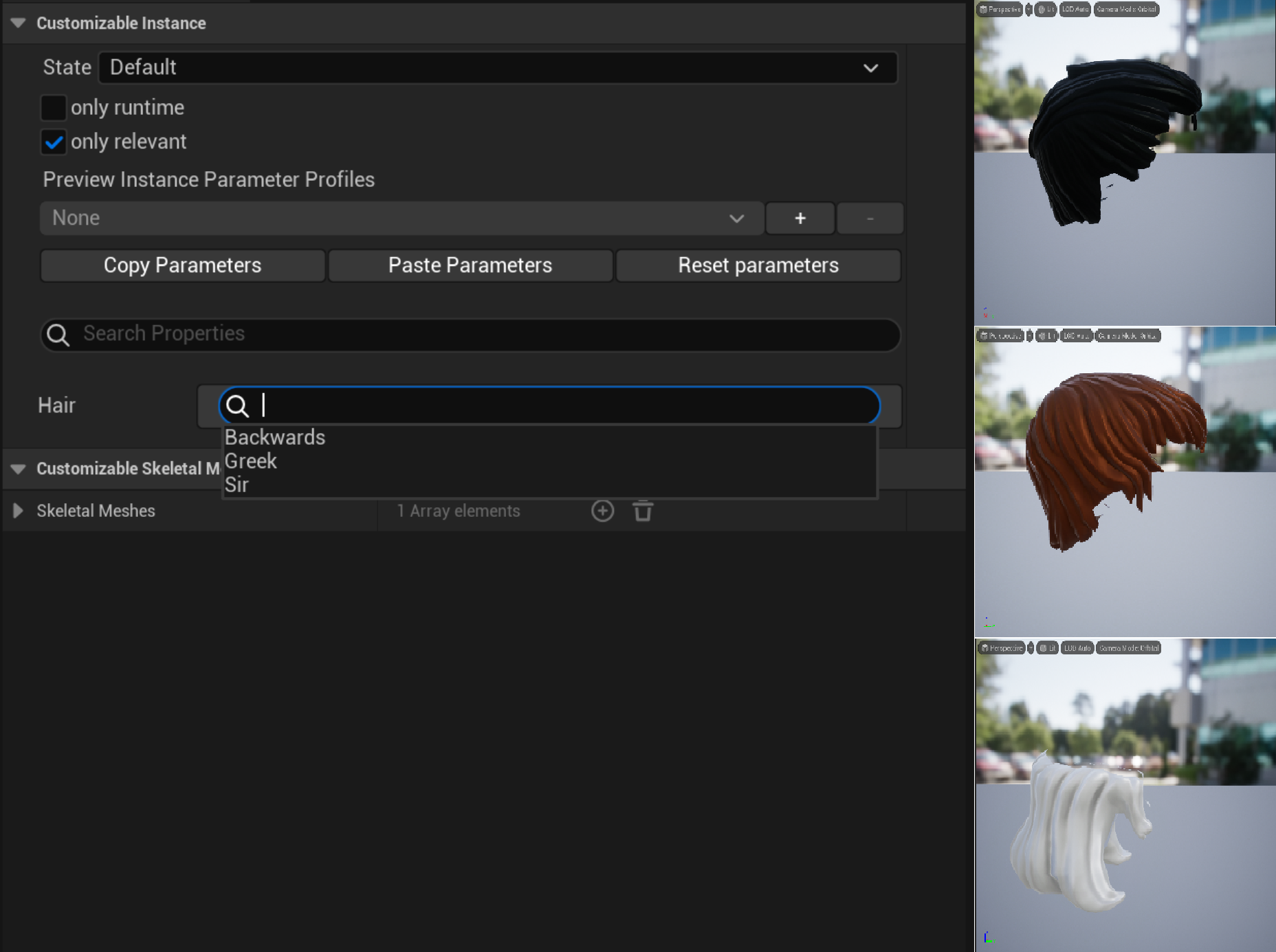
Task: Click the magnifier icon in the Hair search box
Action: [x=237, y=406]
